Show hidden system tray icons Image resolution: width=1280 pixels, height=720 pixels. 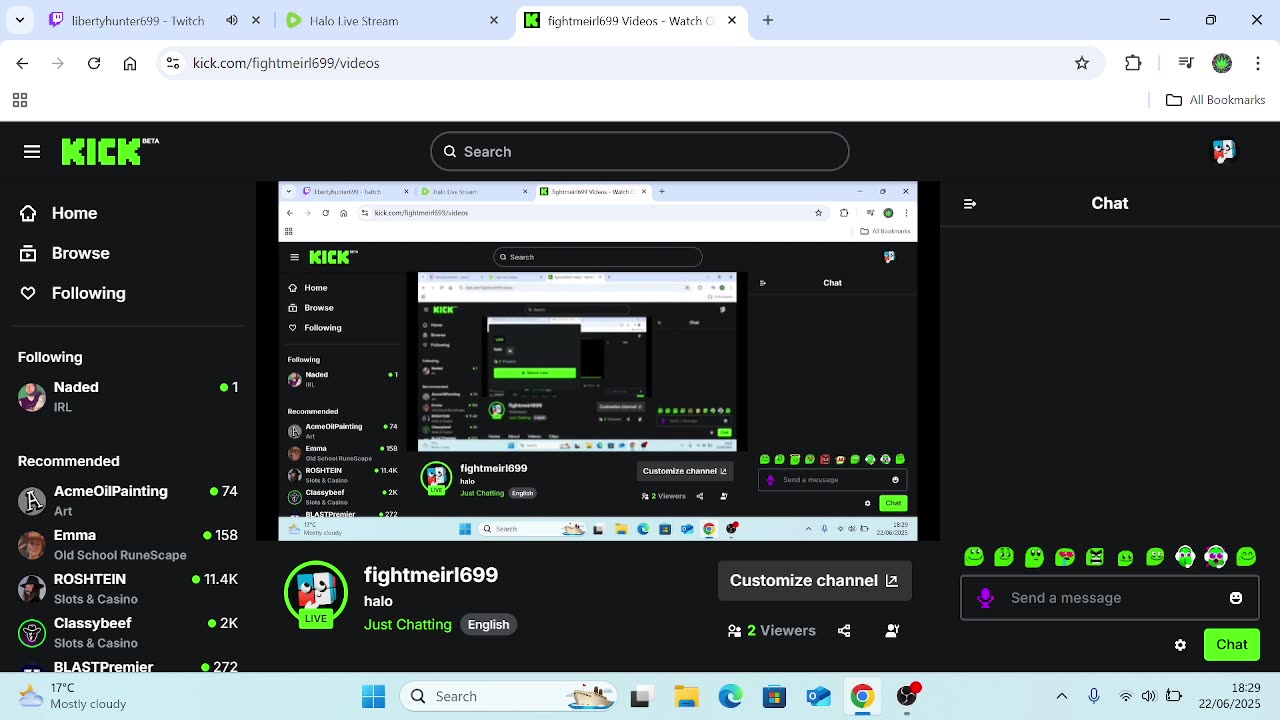coord(1062,696)
